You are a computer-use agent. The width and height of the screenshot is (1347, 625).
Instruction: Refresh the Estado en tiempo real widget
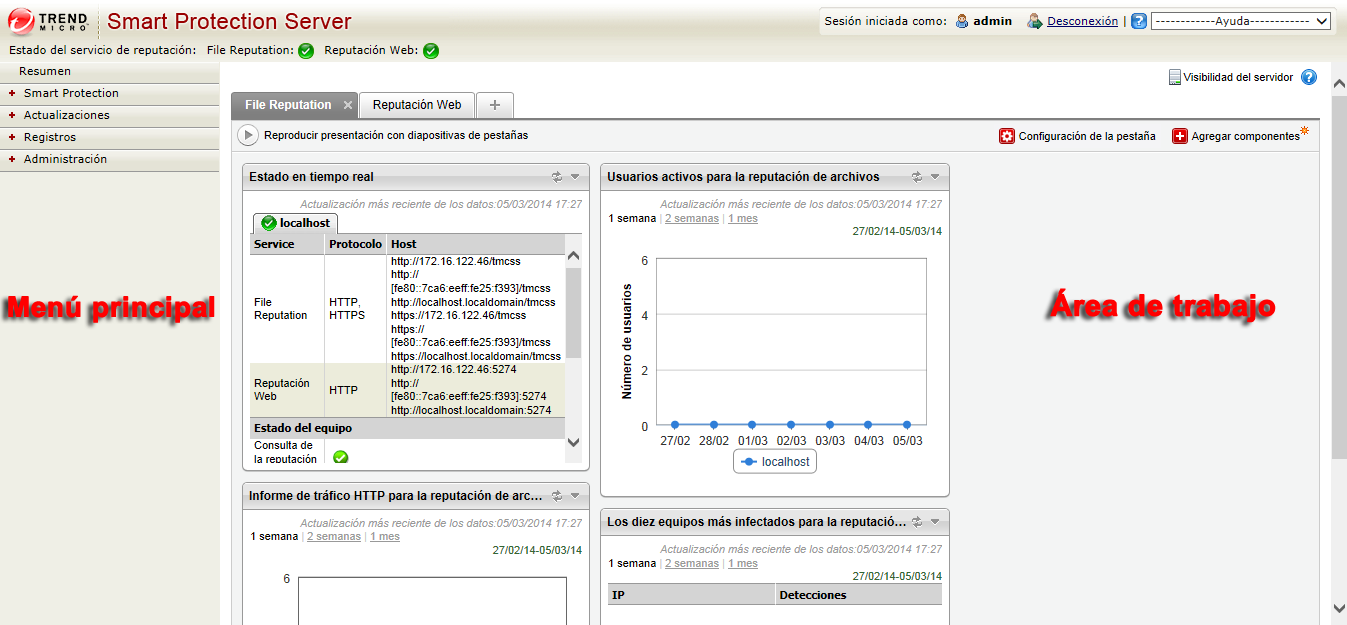click(x=557, y=177)
